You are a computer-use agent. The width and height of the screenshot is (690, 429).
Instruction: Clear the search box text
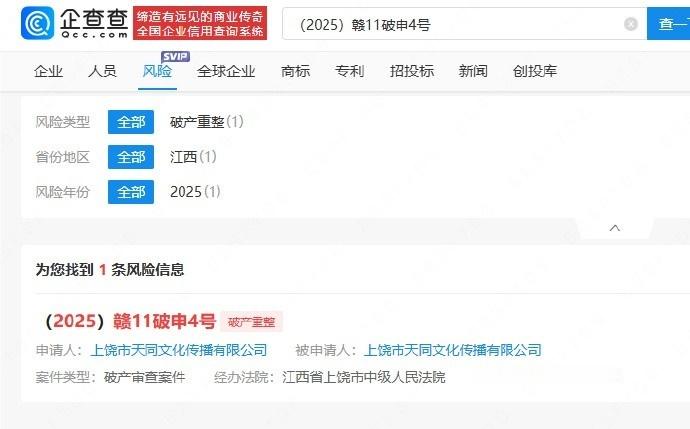tap(631, 24)
